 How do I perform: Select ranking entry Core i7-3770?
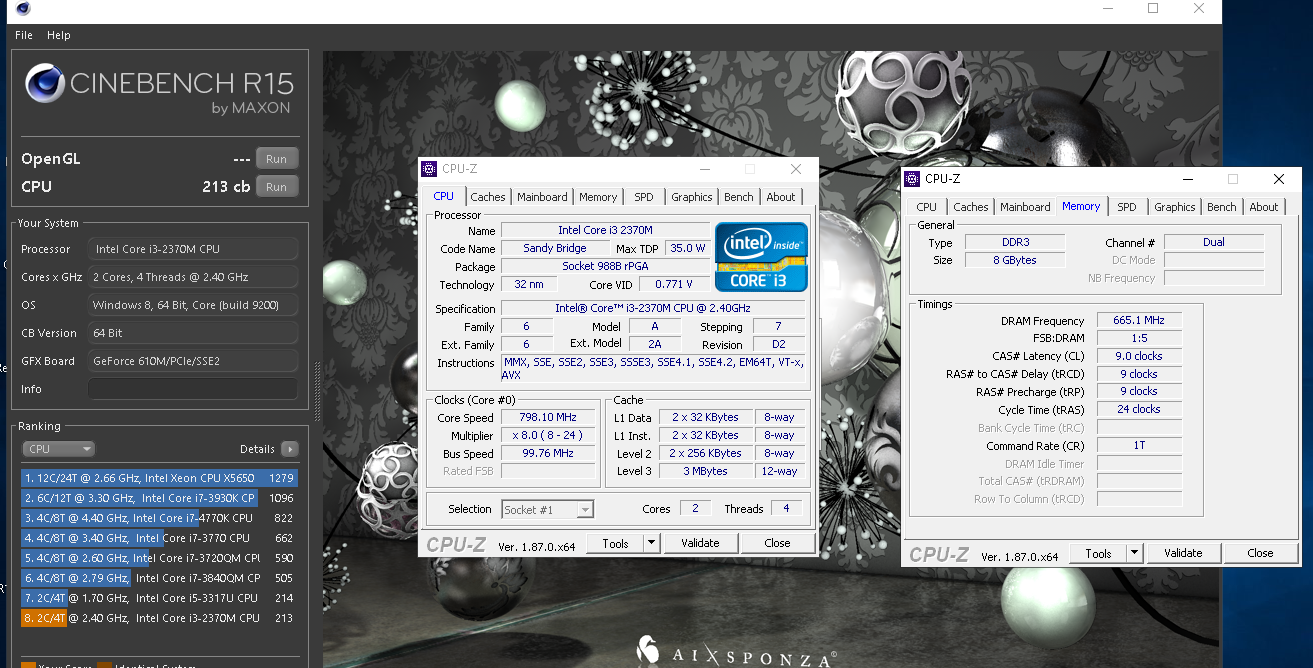tap(159, 538)
